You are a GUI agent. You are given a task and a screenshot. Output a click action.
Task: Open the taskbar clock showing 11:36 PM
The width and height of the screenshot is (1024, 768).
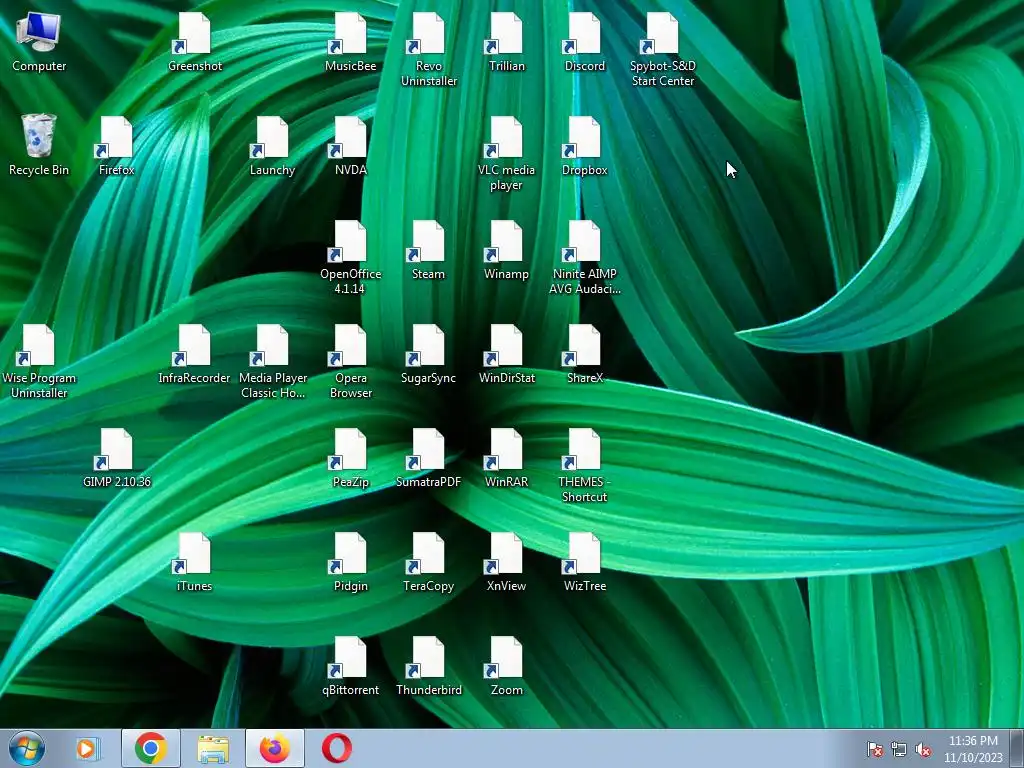tap(973, 749)
